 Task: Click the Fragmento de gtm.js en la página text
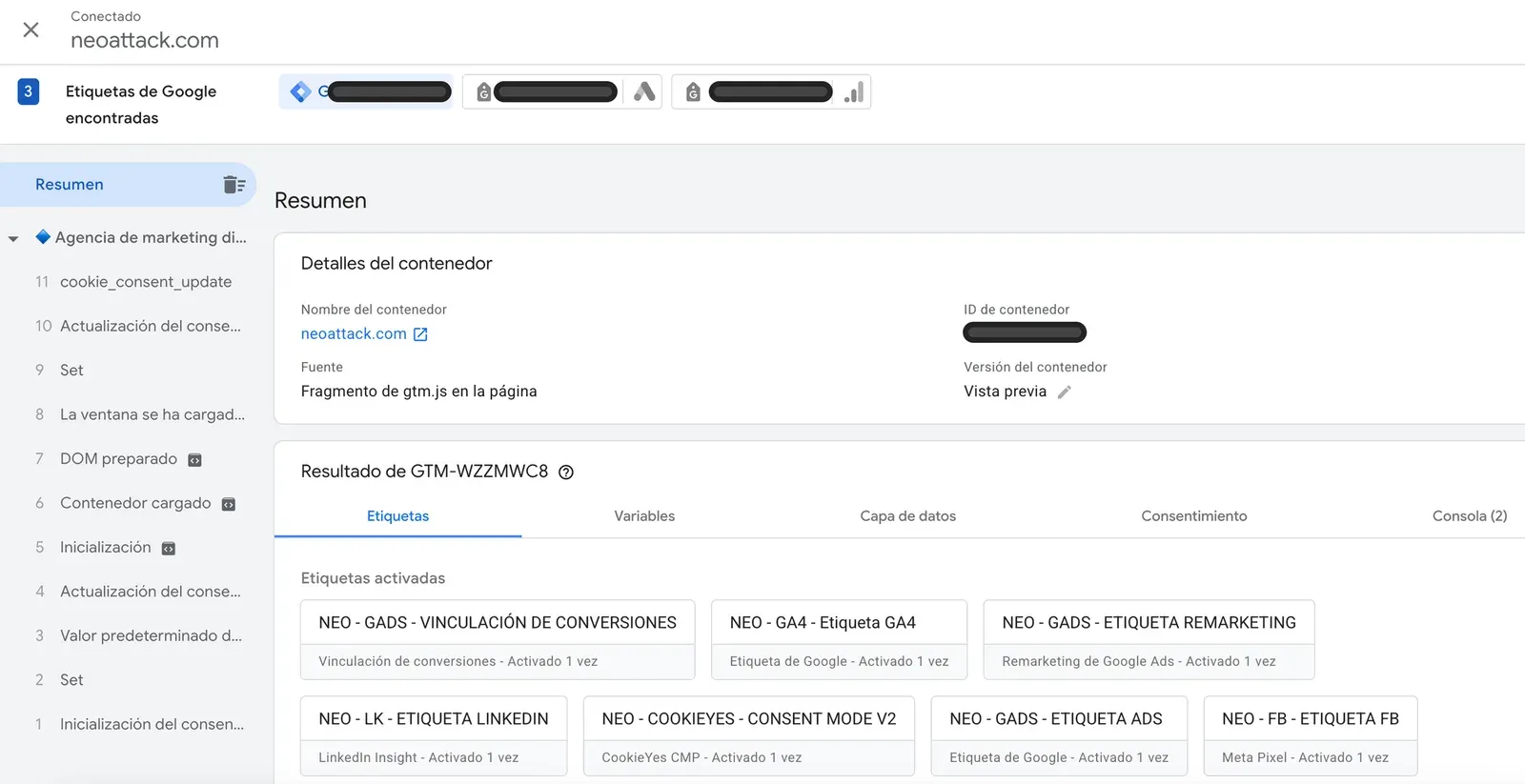tap(418, 392)
